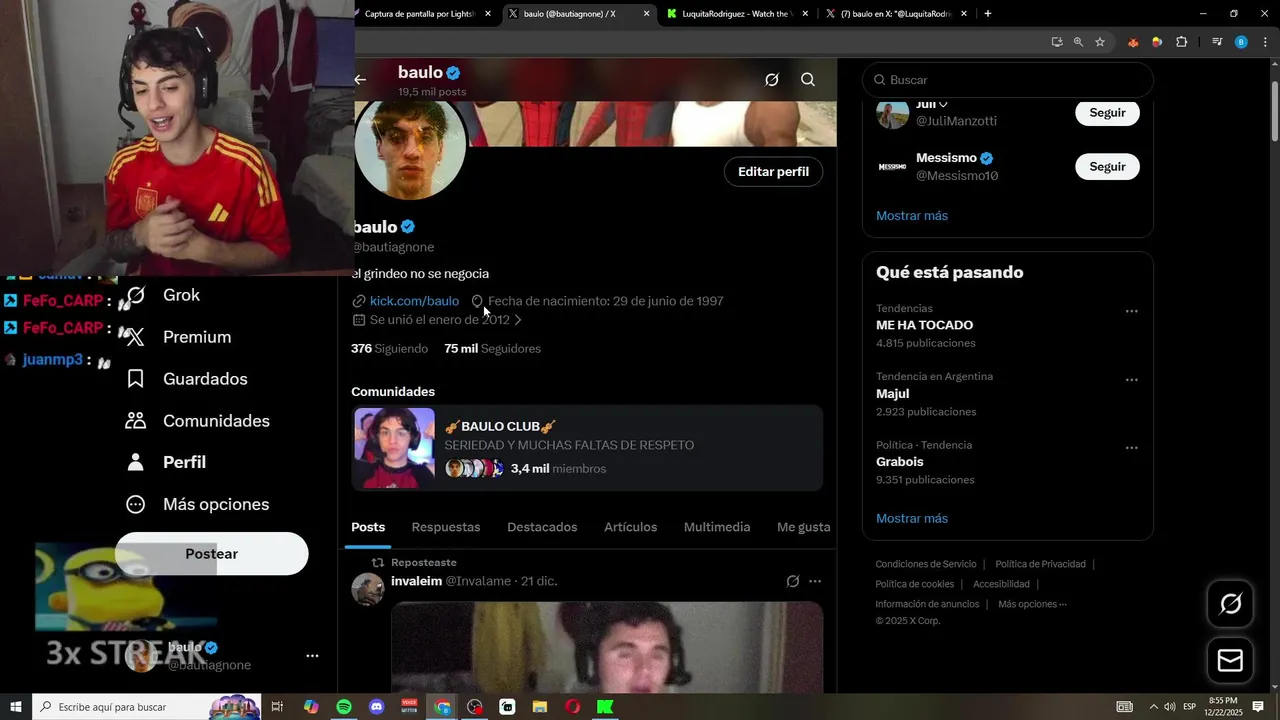Open the notifications center icon
Image resolution: width=1280 pixels, height=720 pixels.
pyautogui.click(x=1258, y=707)
